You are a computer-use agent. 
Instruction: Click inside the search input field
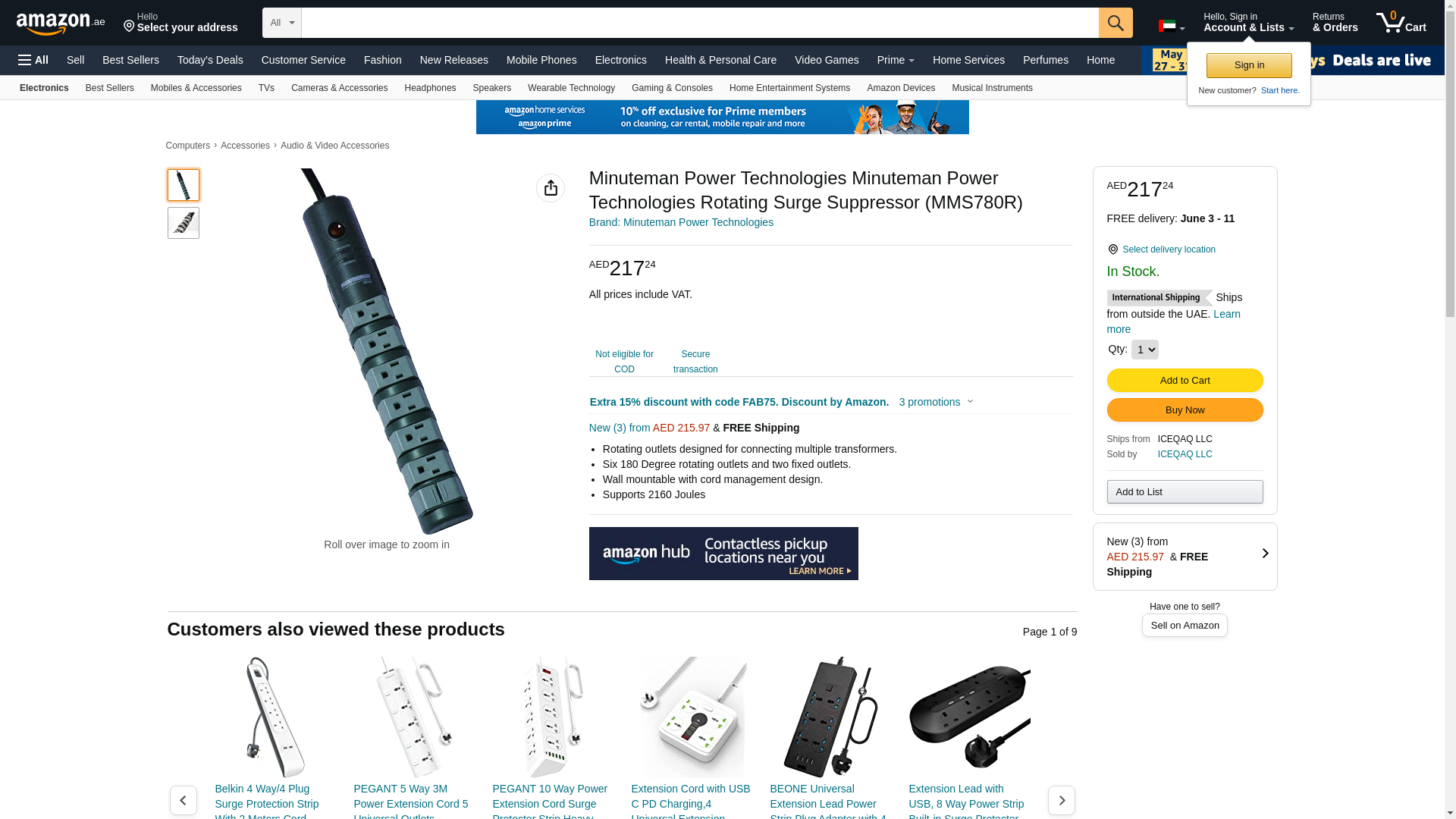click(x=700, y=23)
